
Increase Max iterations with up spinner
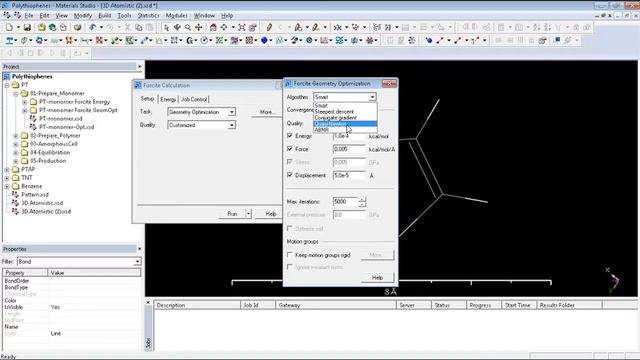(x=362, y=199)
